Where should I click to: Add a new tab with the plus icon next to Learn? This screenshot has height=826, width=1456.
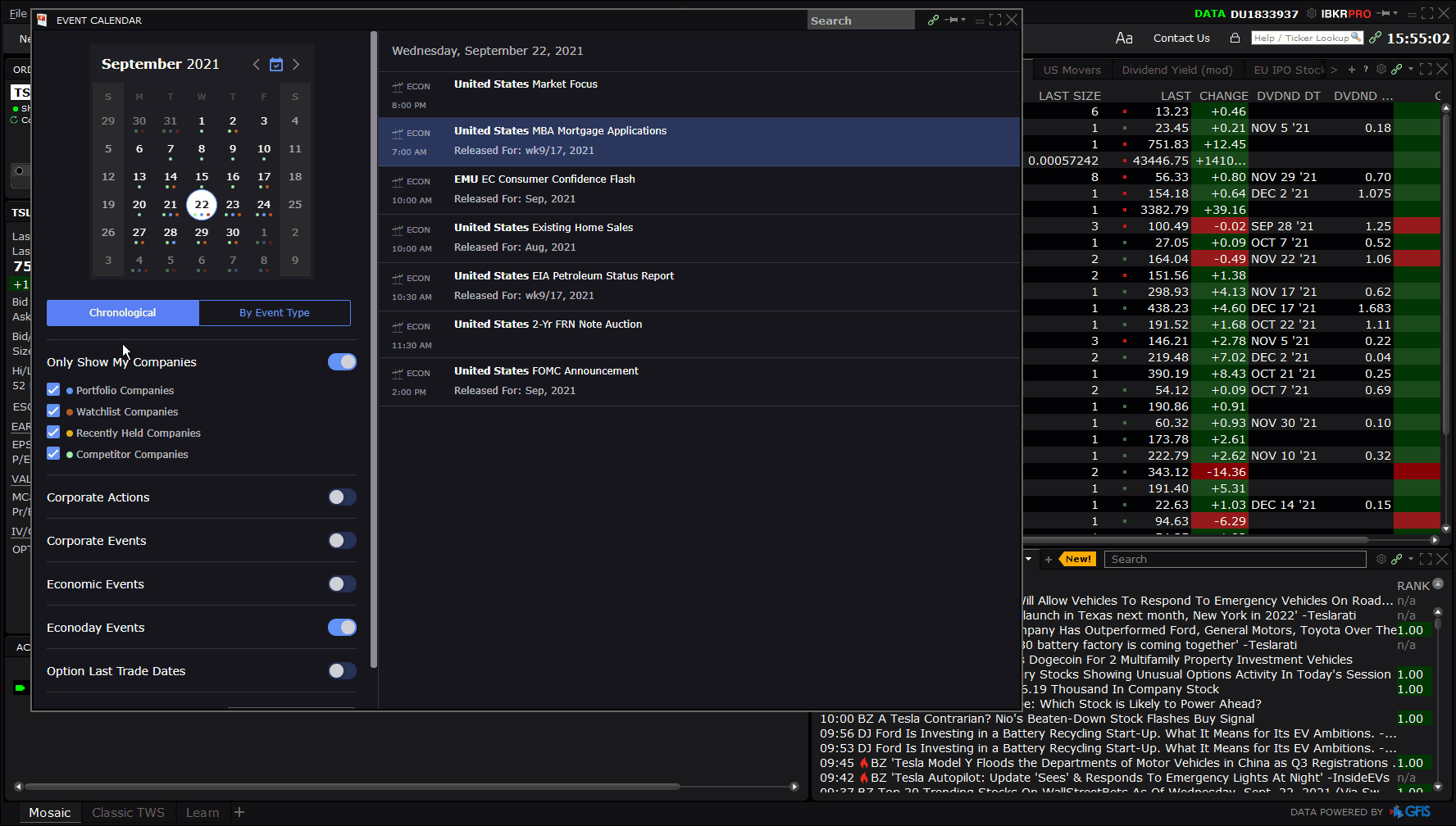239,812
